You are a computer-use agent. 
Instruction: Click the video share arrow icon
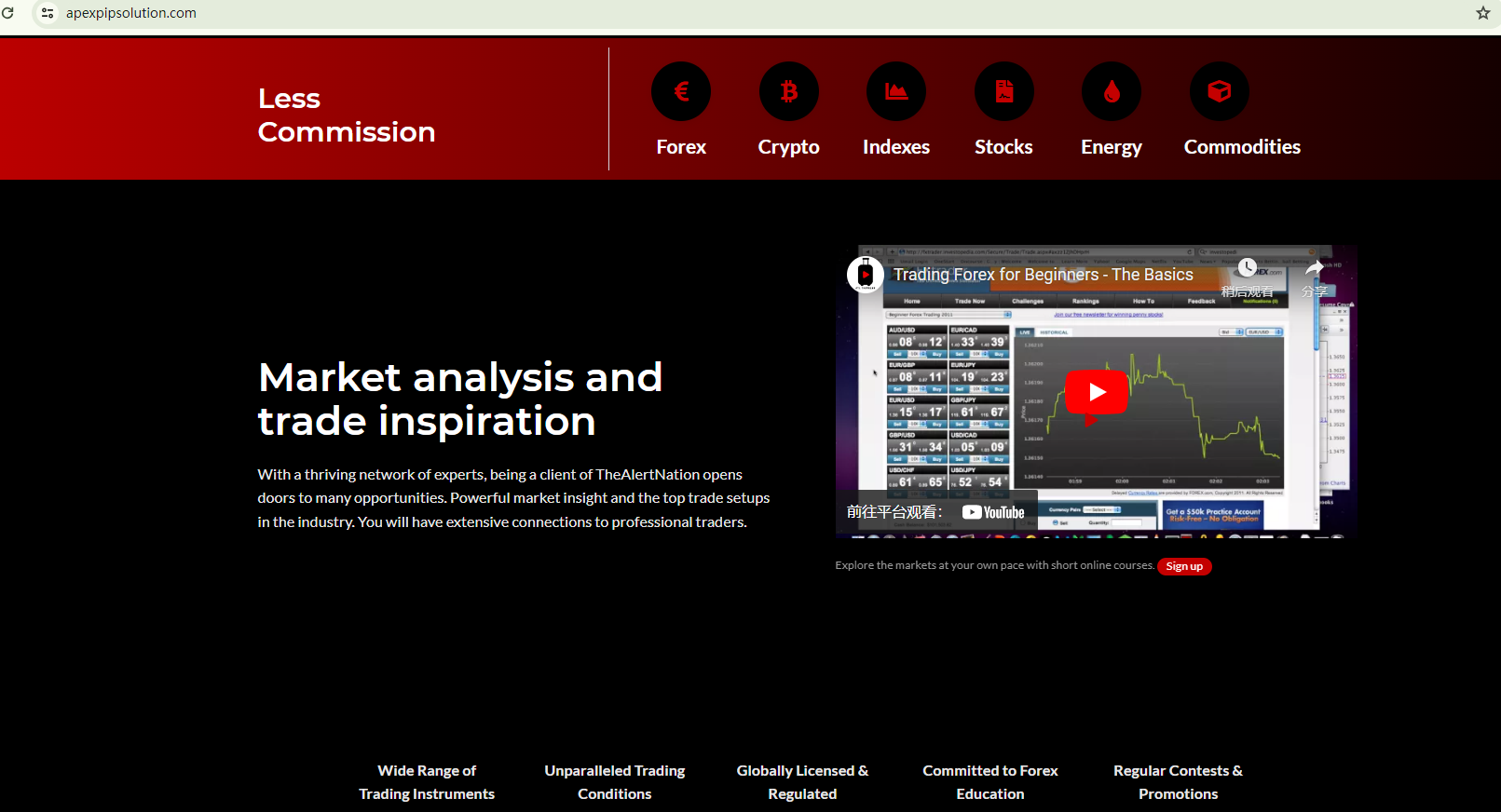point(1315,268)
